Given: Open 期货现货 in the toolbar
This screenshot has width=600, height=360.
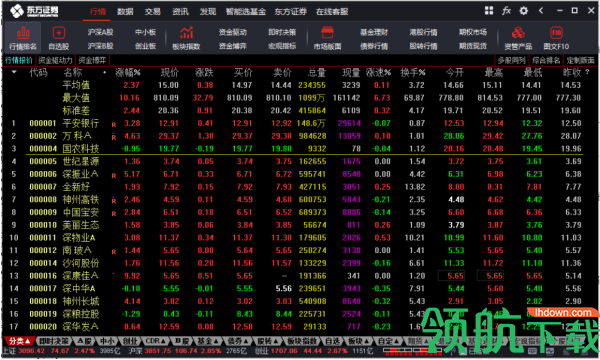Looking at the screenshot, I should [x=473, y=46].
